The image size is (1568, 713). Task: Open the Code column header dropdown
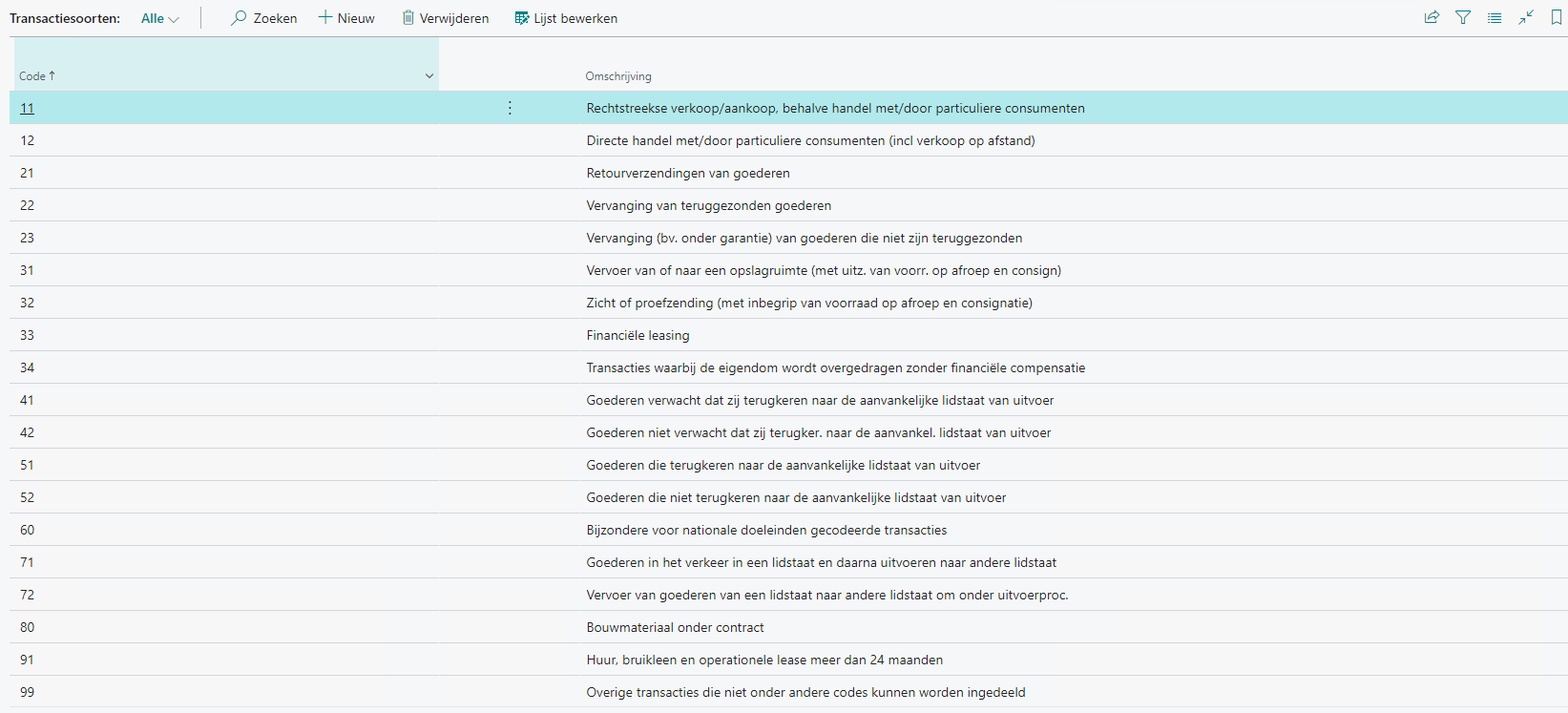click(429, 76)
